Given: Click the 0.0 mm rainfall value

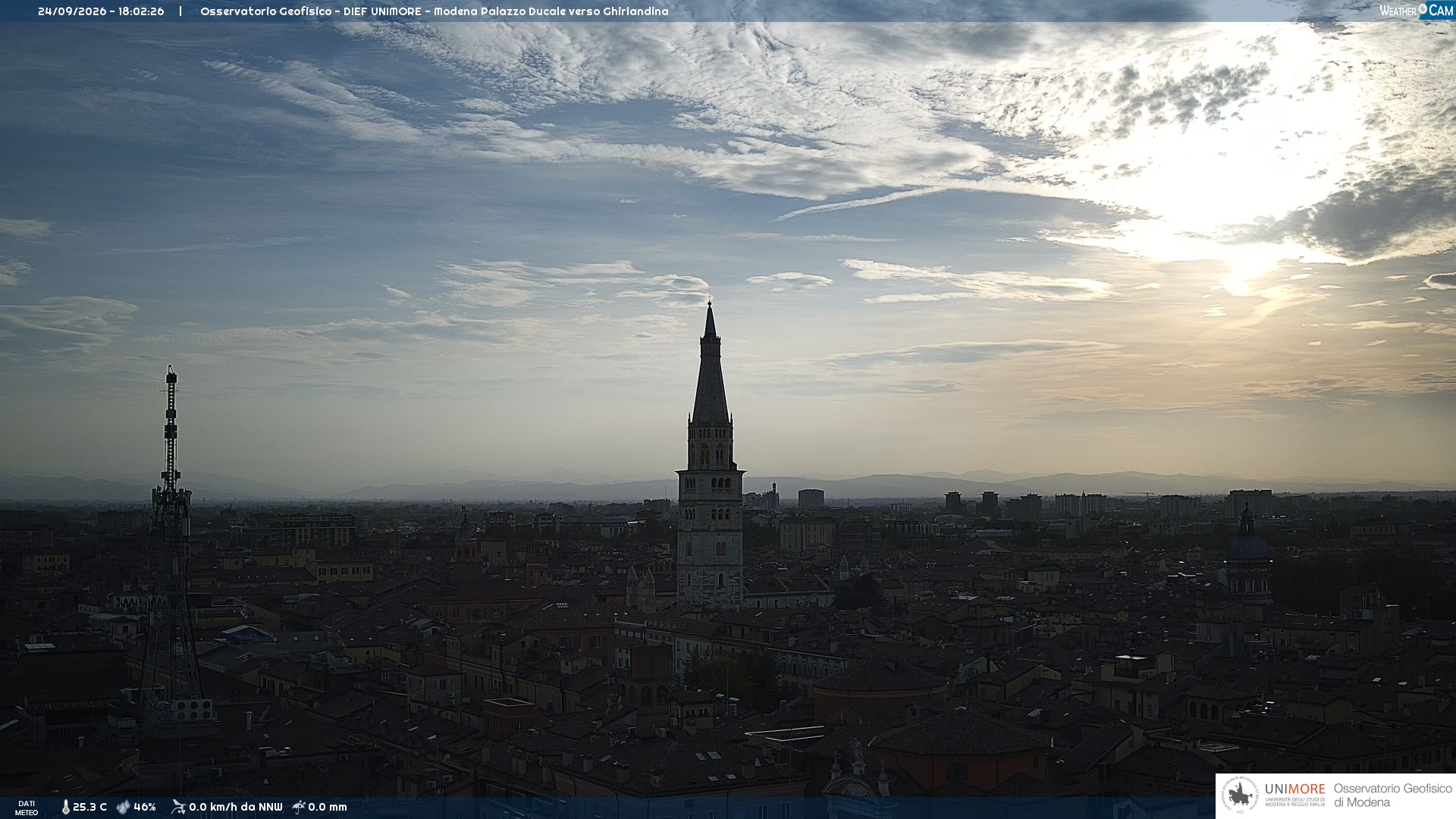Looking at the screenshot, I should point(328,807).
